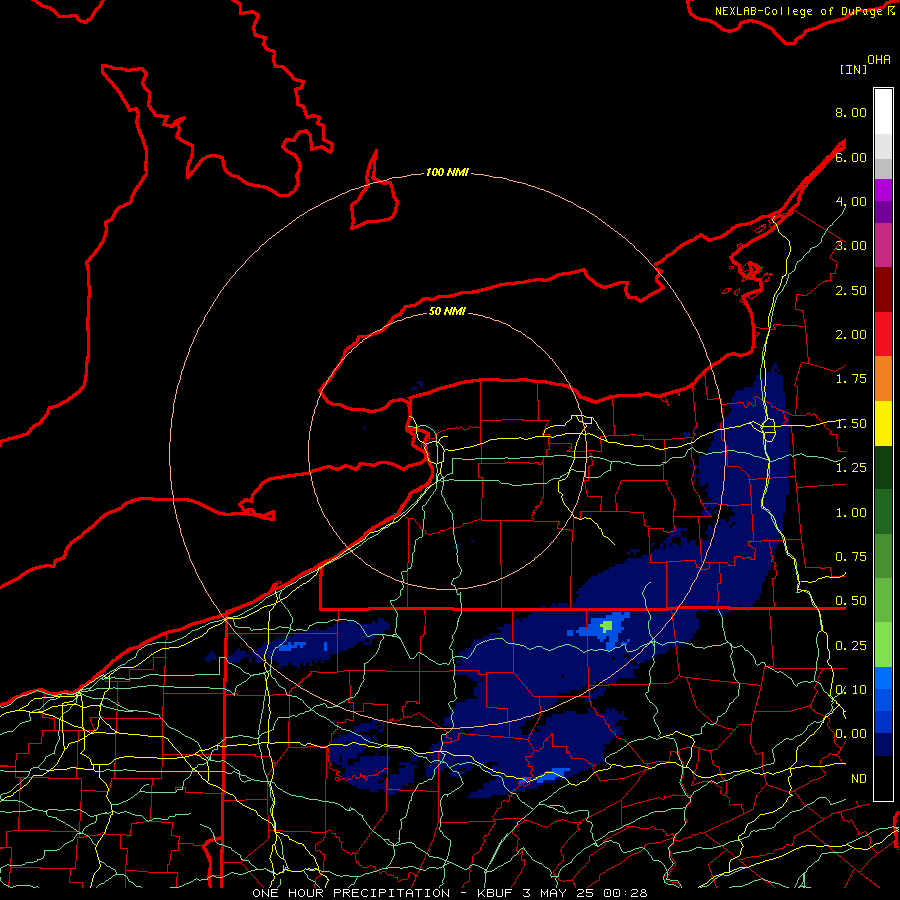Image resolution: width=900 pixels, height=900 pixels.
Task: Select the 0.00 legend value
Action: click(851, 734)
